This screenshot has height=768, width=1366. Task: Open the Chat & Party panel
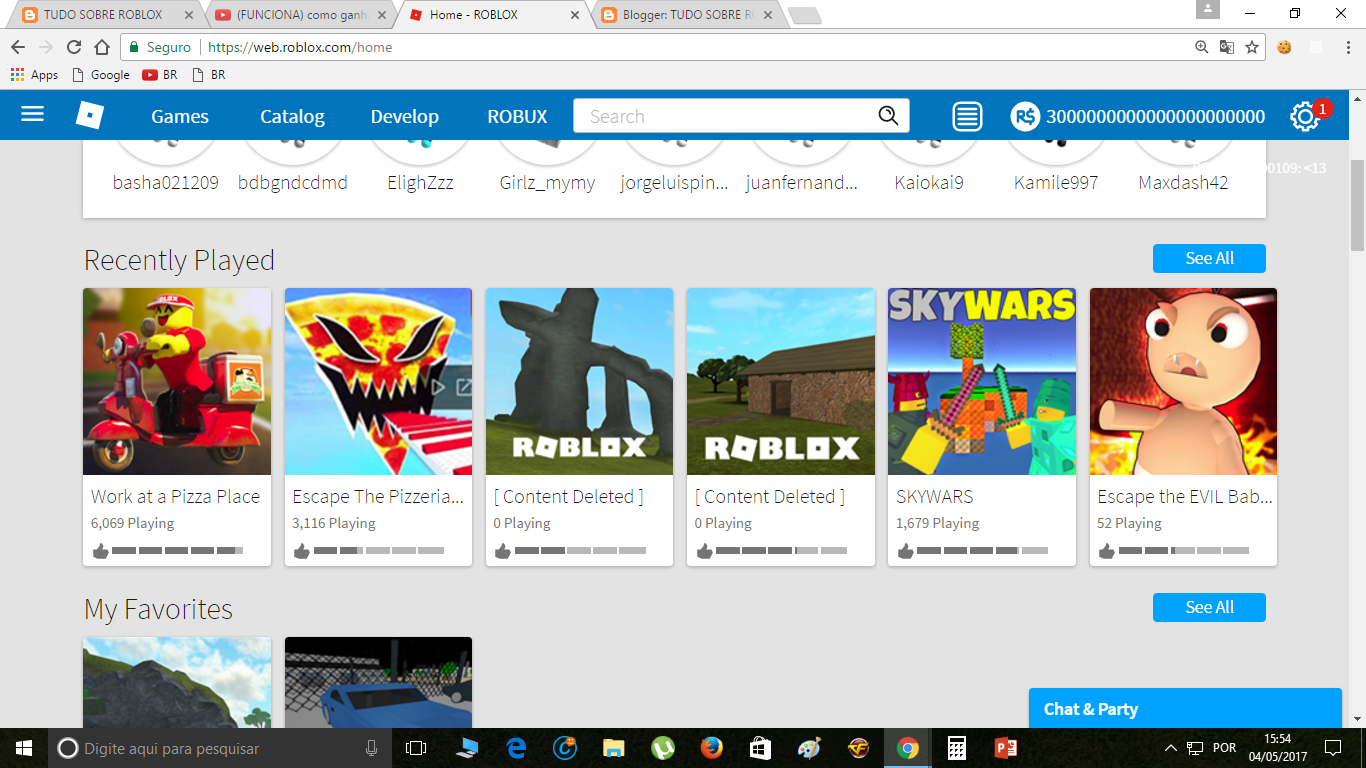click(x=1185, y=709)
